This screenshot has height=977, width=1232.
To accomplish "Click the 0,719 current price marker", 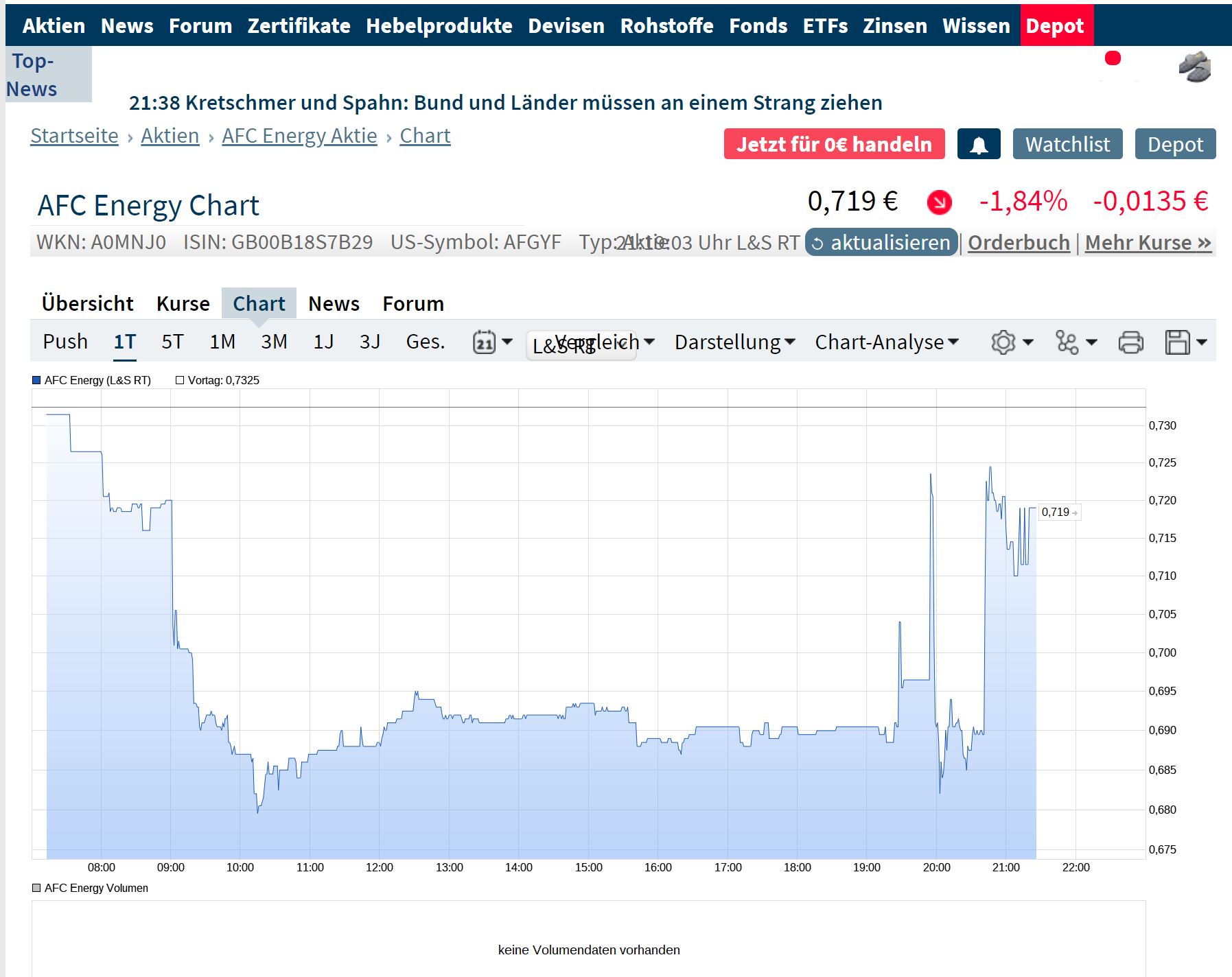I will click(1059, 513).
